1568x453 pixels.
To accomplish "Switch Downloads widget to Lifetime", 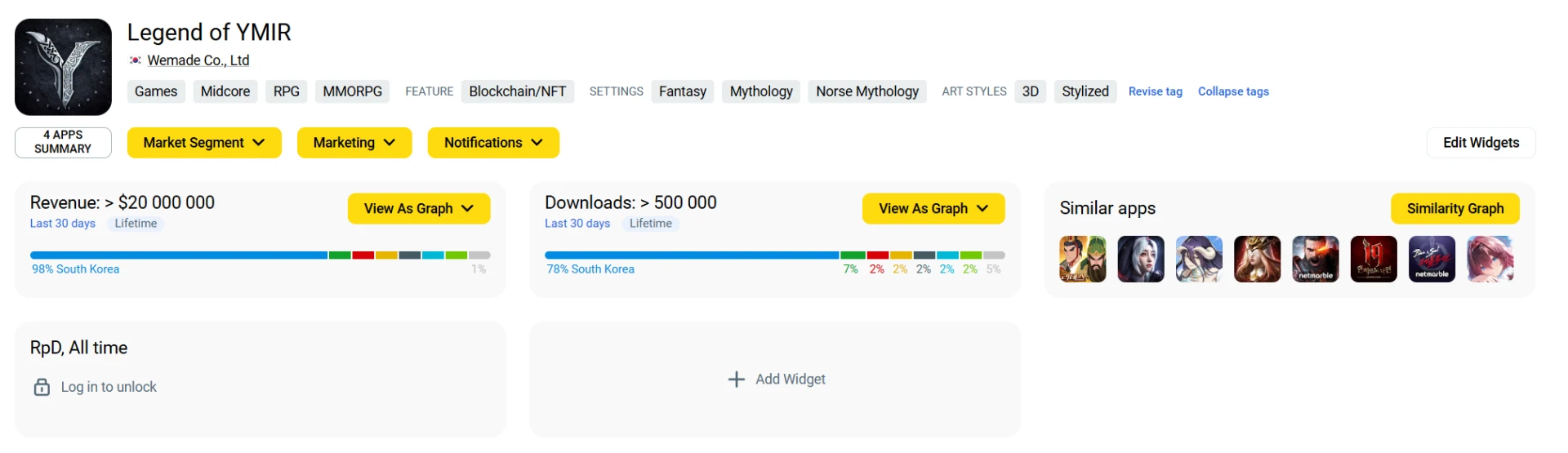I will (650, 224).
